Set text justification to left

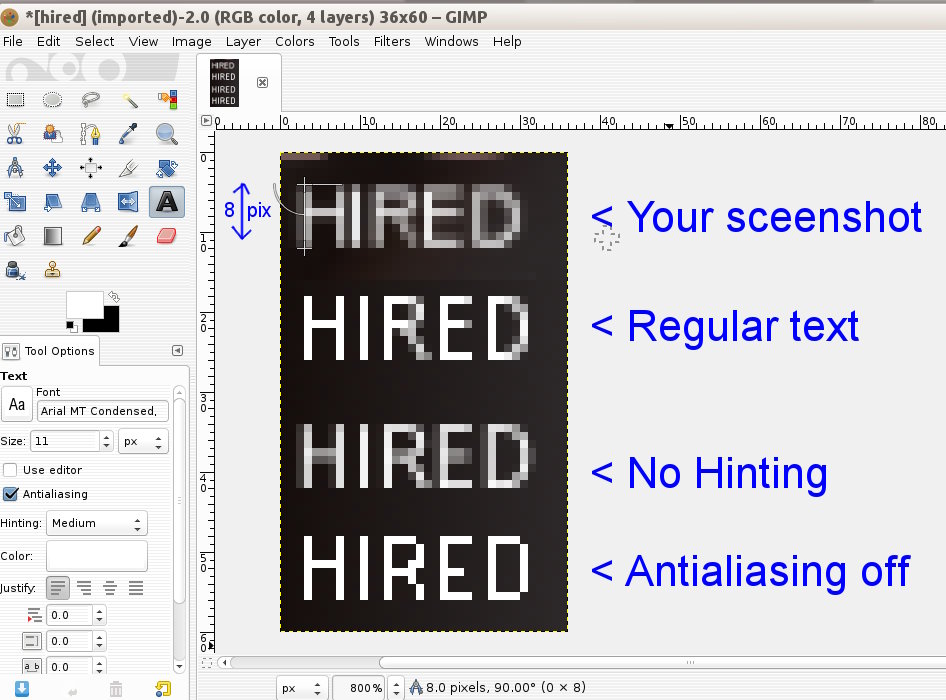click(58, 588)
